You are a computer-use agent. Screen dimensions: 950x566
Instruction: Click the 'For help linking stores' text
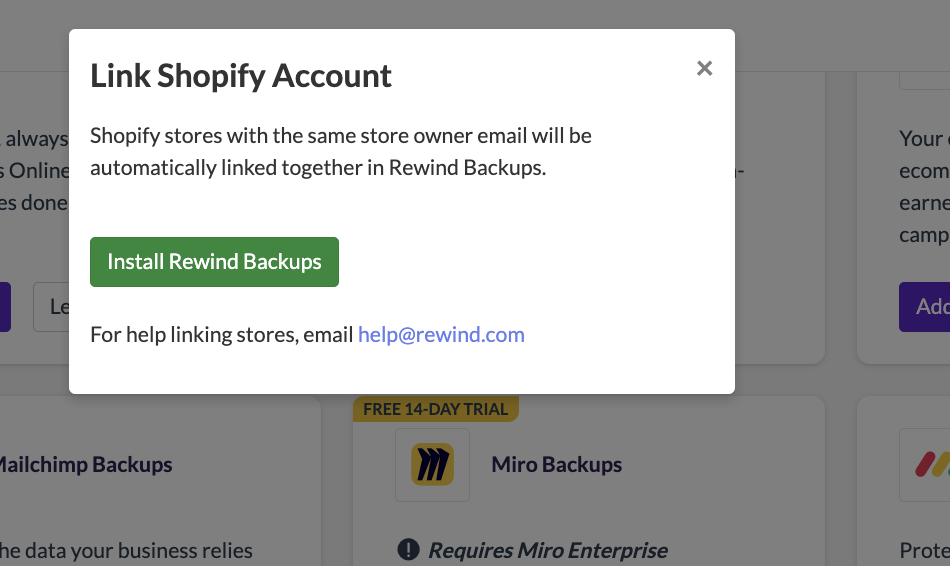pyautogui.click(x=222, y=334)
